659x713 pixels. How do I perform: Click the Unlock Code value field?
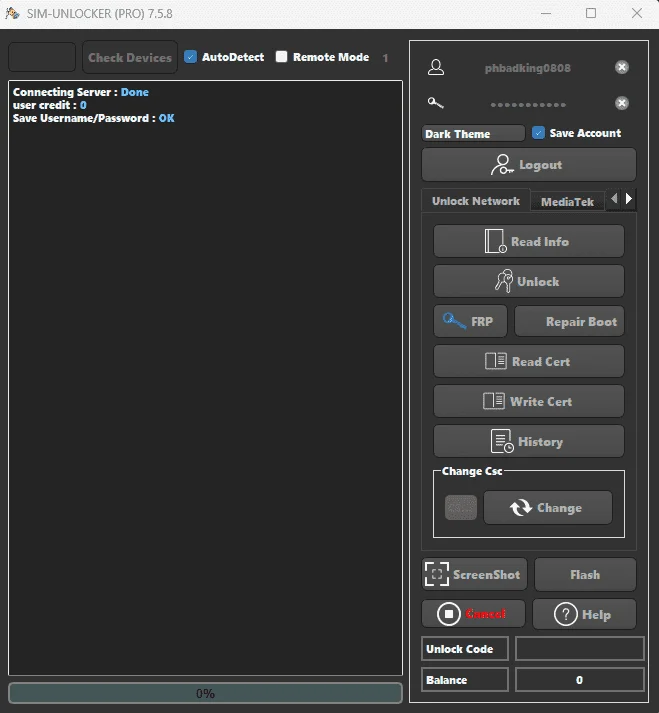click(579, 648)
